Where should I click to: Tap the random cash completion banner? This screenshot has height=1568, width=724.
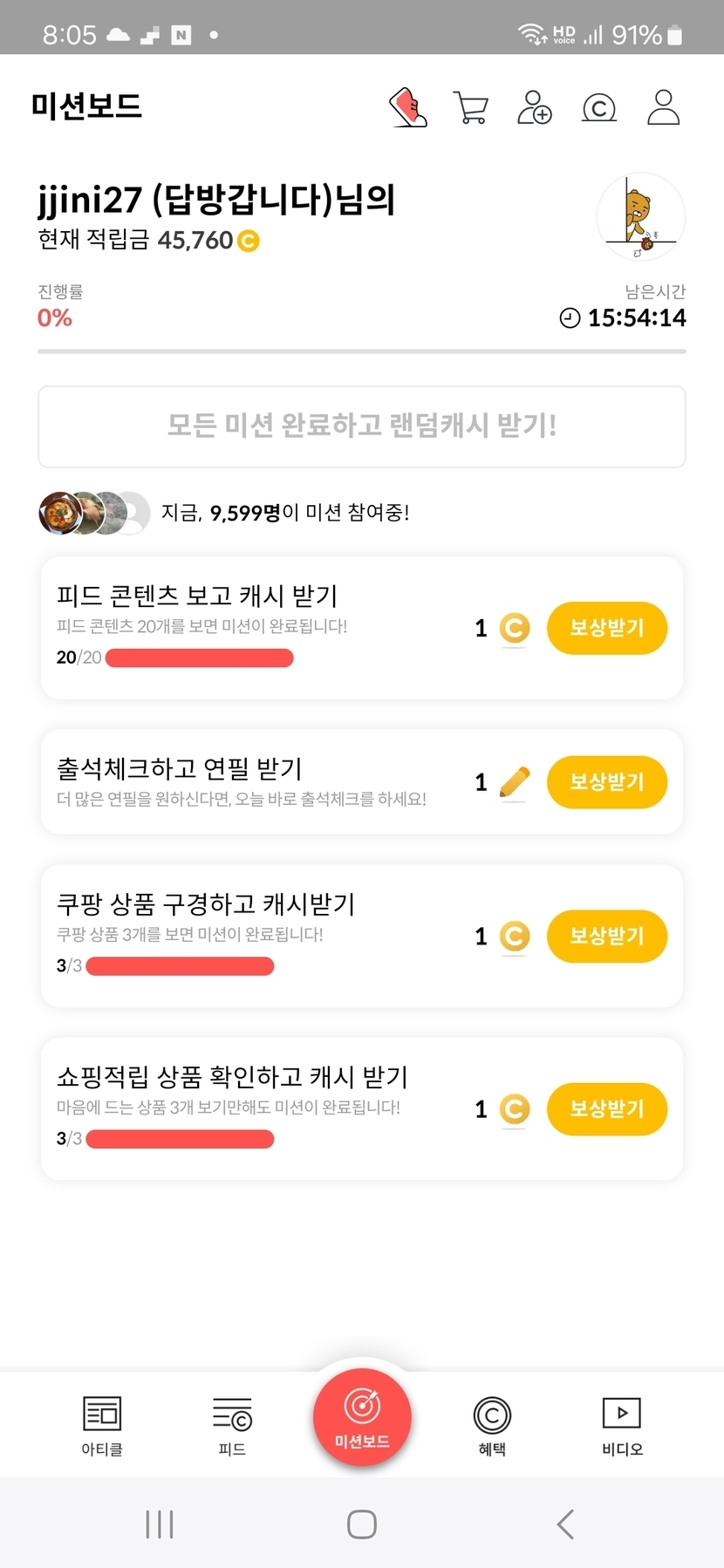(362, 426)
